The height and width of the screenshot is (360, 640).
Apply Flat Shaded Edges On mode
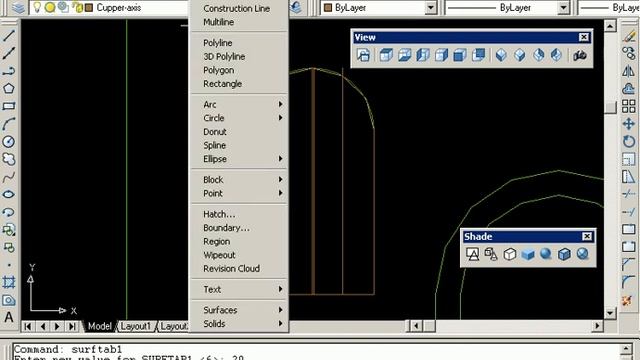tap(564, 254)
